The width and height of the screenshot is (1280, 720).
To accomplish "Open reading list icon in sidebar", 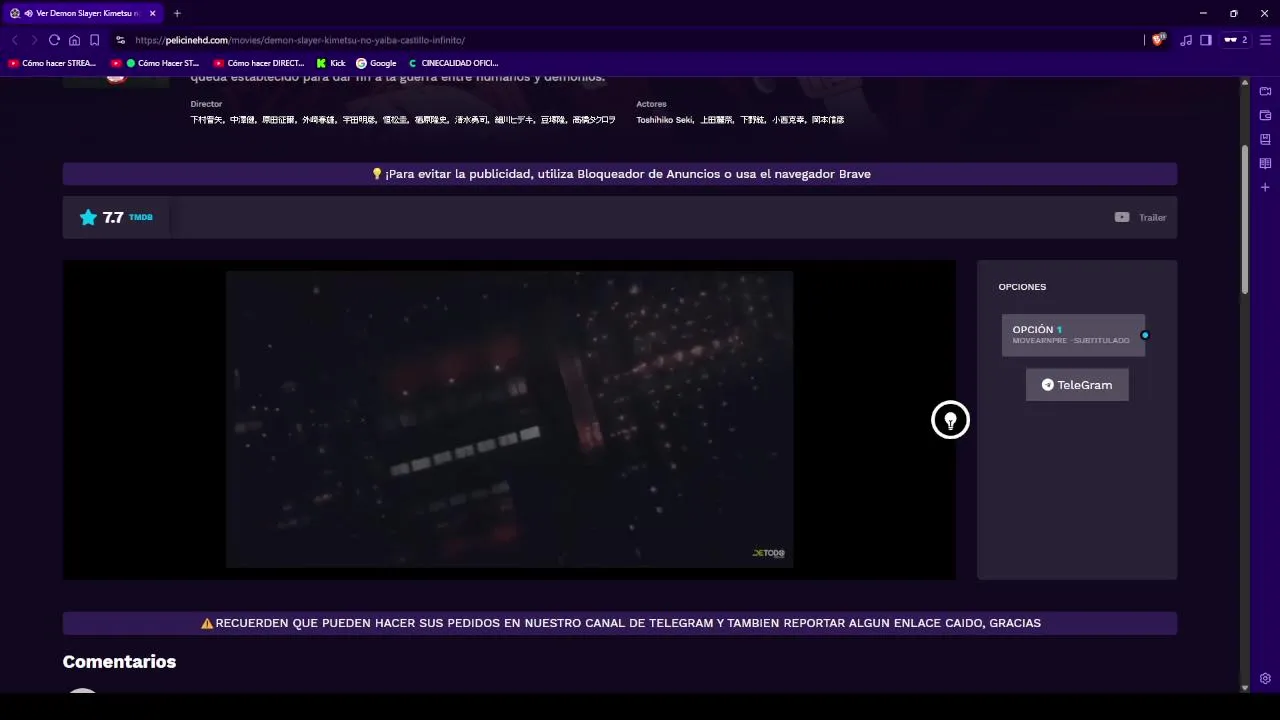I will (1265, 163).
